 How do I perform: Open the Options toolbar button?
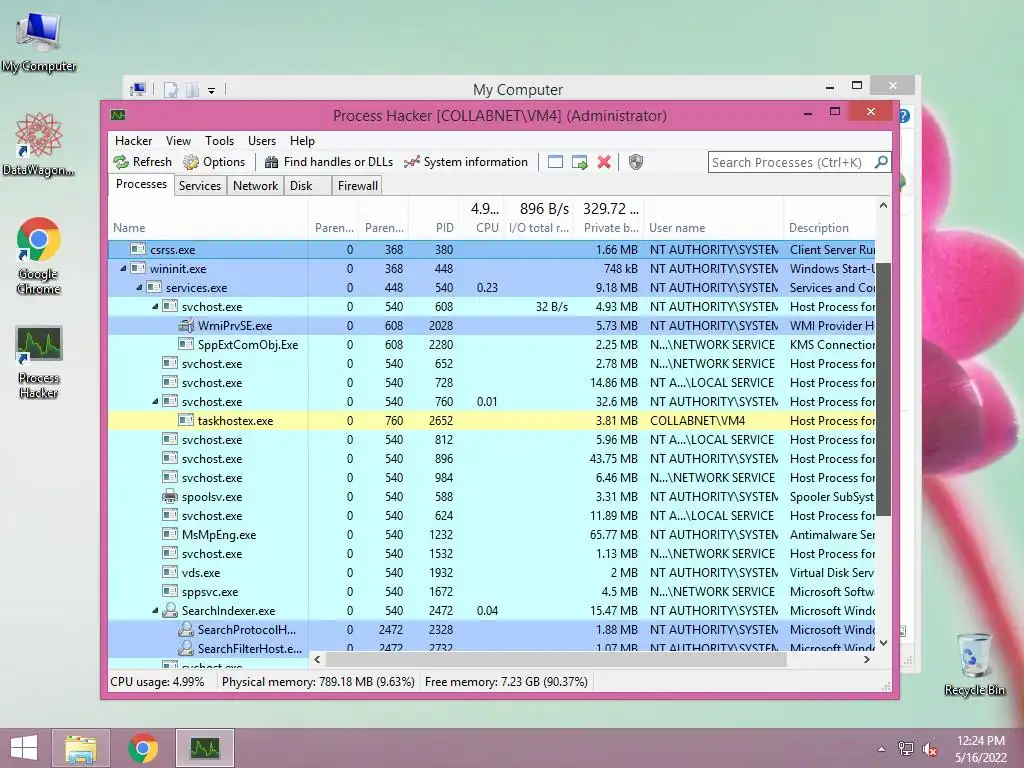(214, 162)
